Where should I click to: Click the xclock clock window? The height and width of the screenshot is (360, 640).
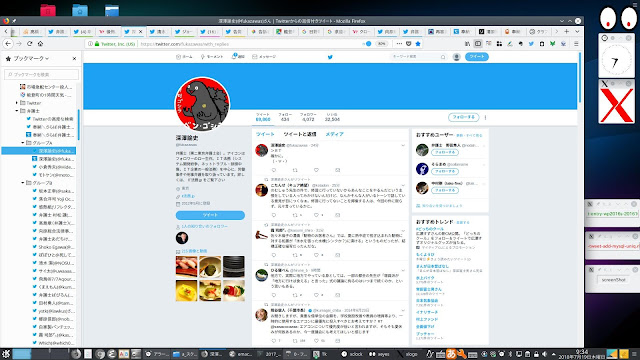[x=616, y=61]
